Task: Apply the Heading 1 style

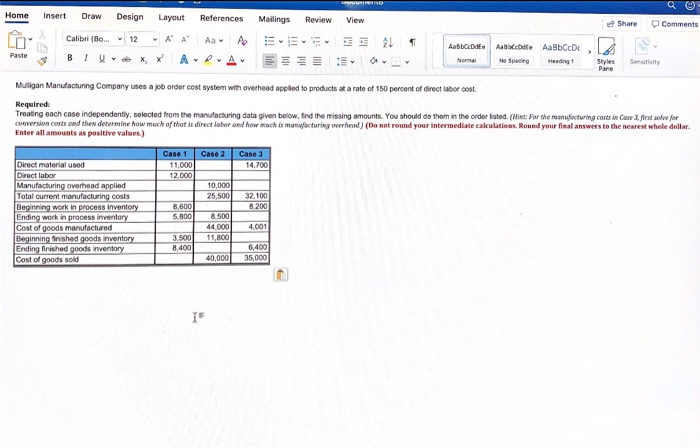Action: [561, 52]
